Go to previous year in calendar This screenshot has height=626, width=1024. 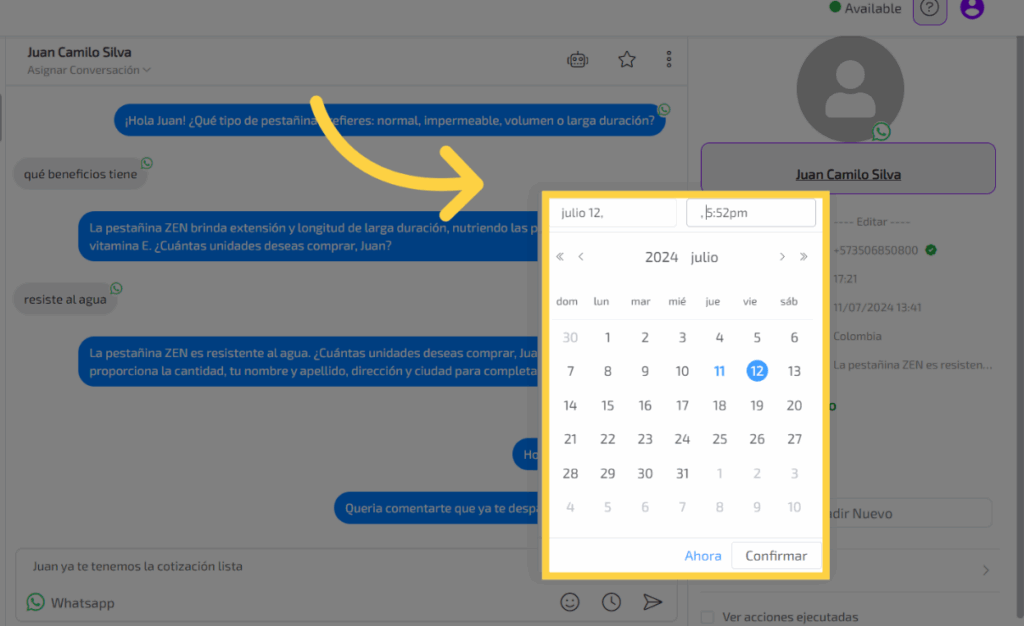point(560,257)
